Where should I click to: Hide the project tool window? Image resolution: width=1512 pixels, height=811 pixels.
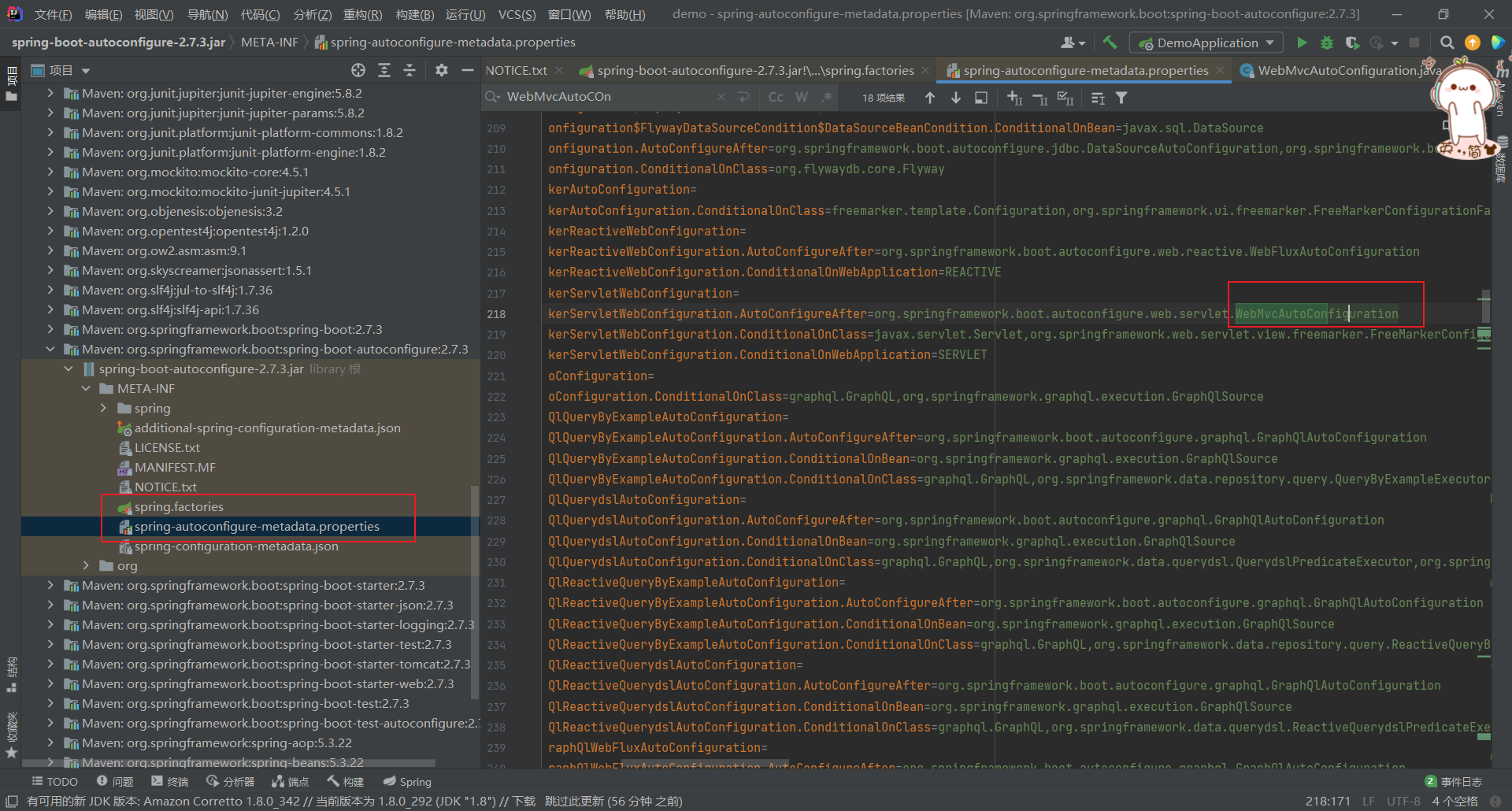[x=468, y=70]
